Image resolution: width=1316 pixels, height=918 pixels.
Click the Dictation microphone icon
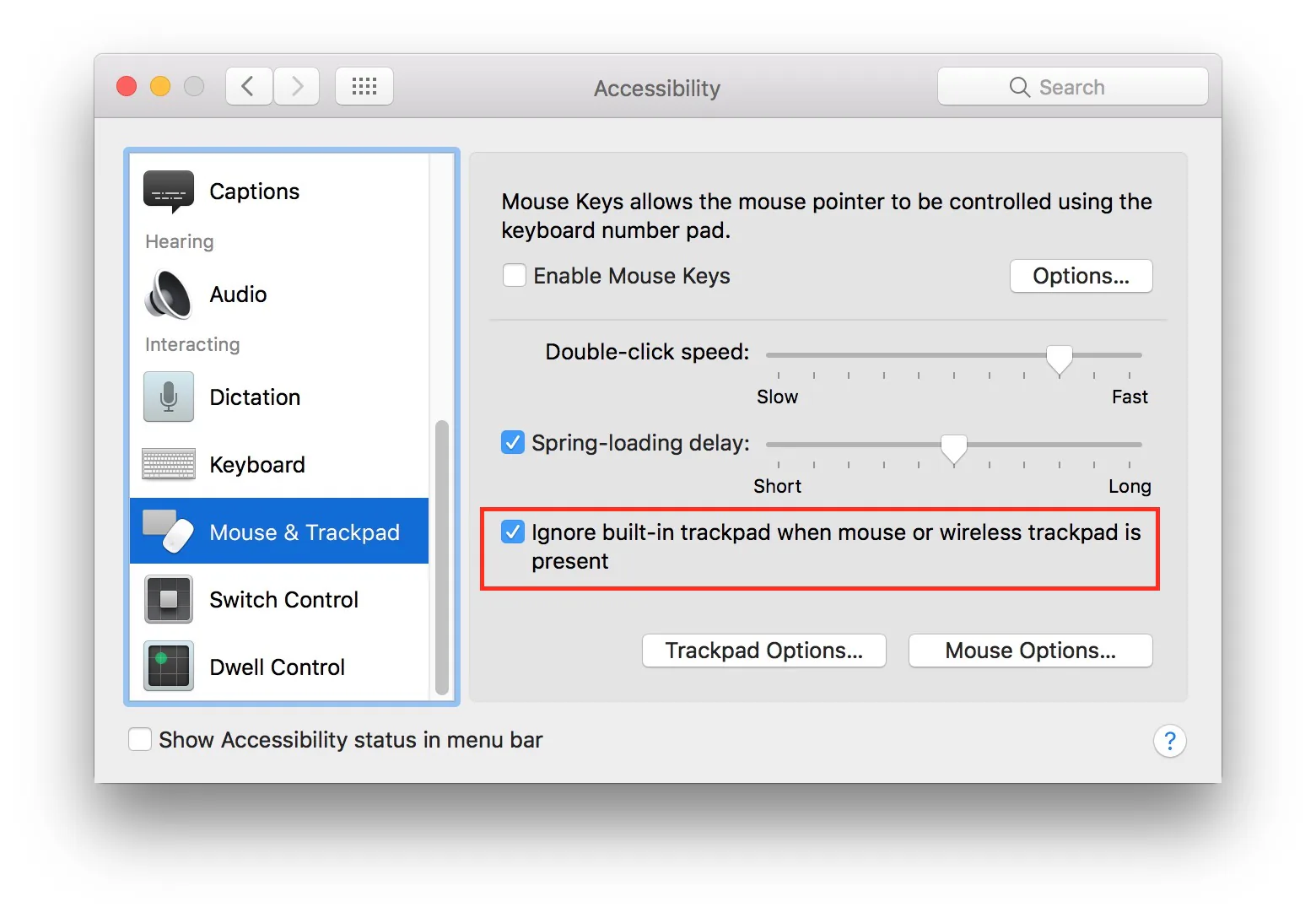(x=169, y=397)
